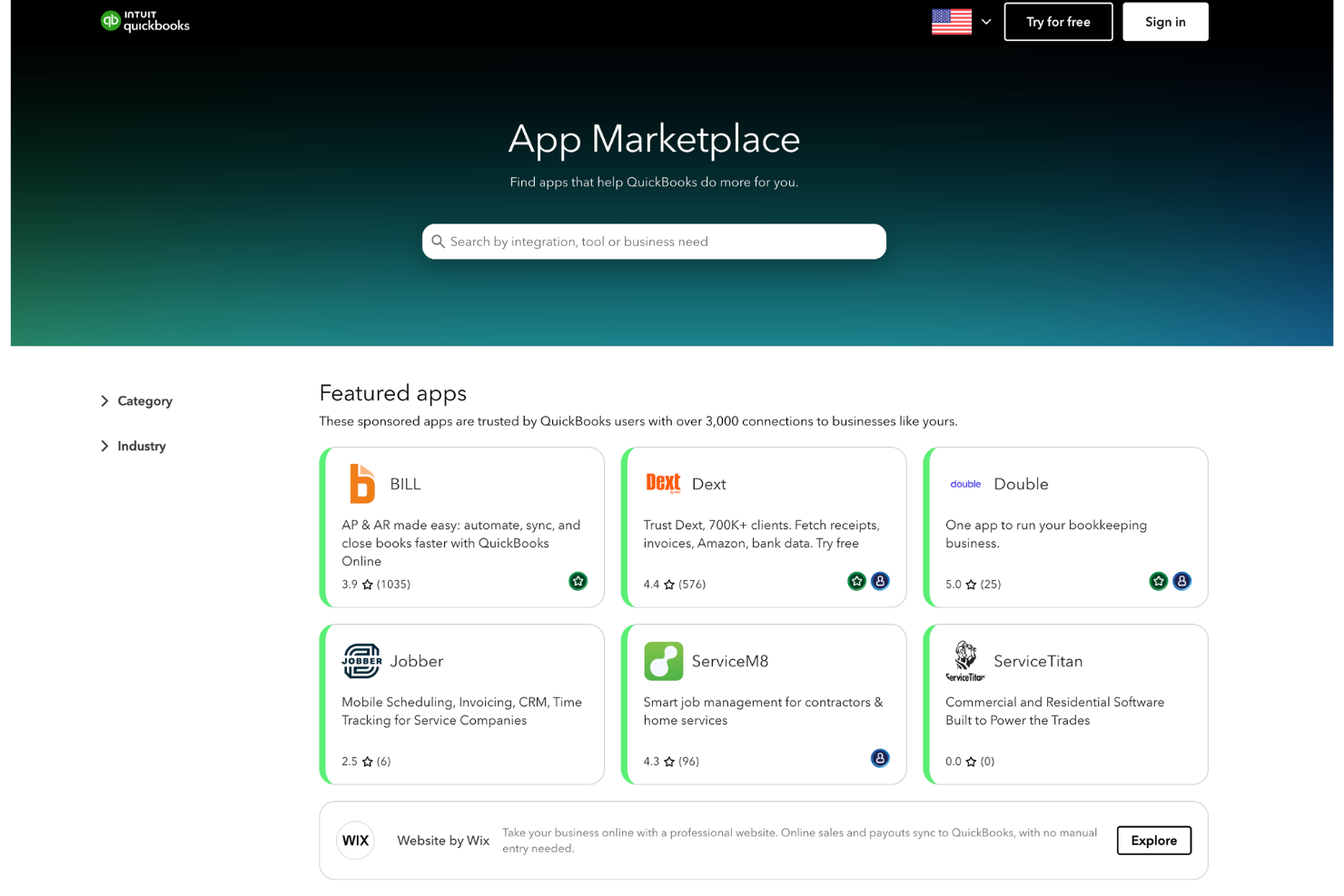Select the Dext app logo
This screenshot has width=1344, height=896.
tap(663, 483)
